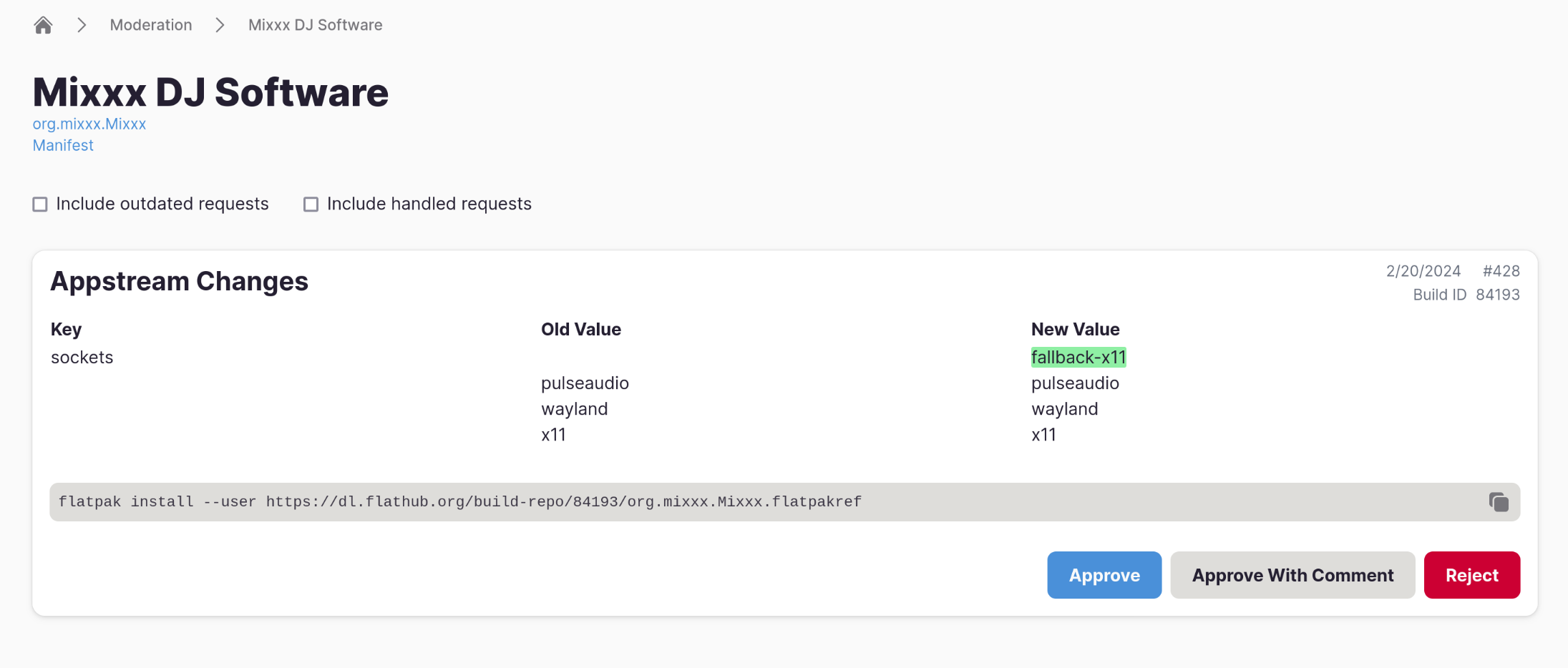
Task: Approve With Comment for this request
Action: (x=1292, y=574)
